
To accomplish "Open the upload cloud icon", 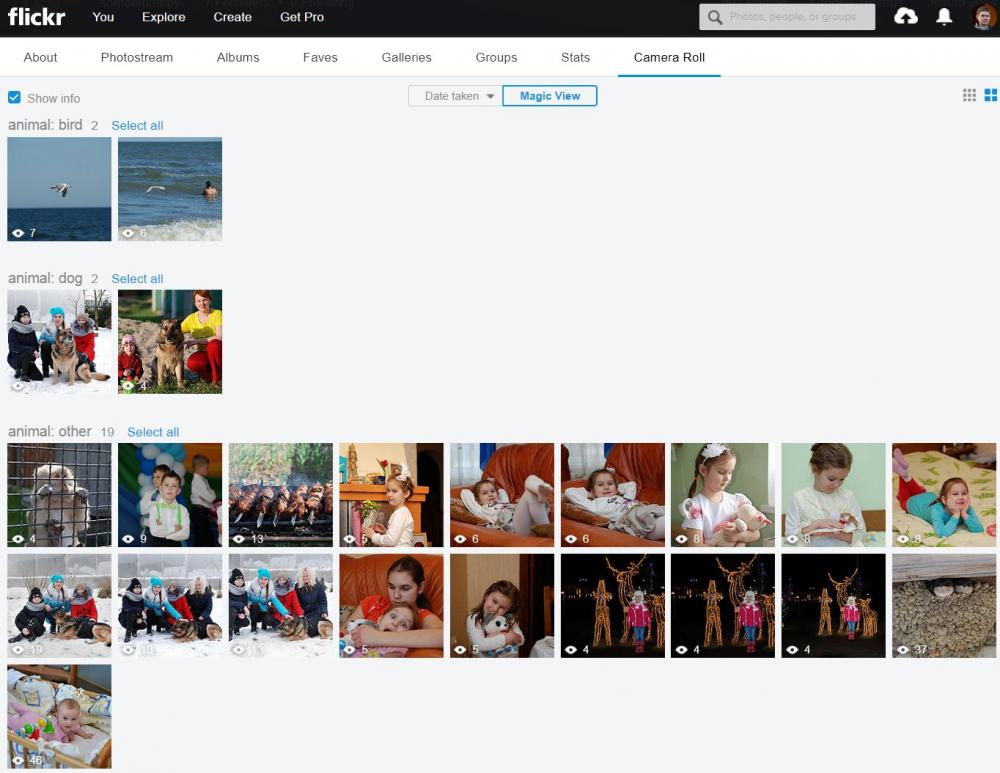I will tap(906, 17).
